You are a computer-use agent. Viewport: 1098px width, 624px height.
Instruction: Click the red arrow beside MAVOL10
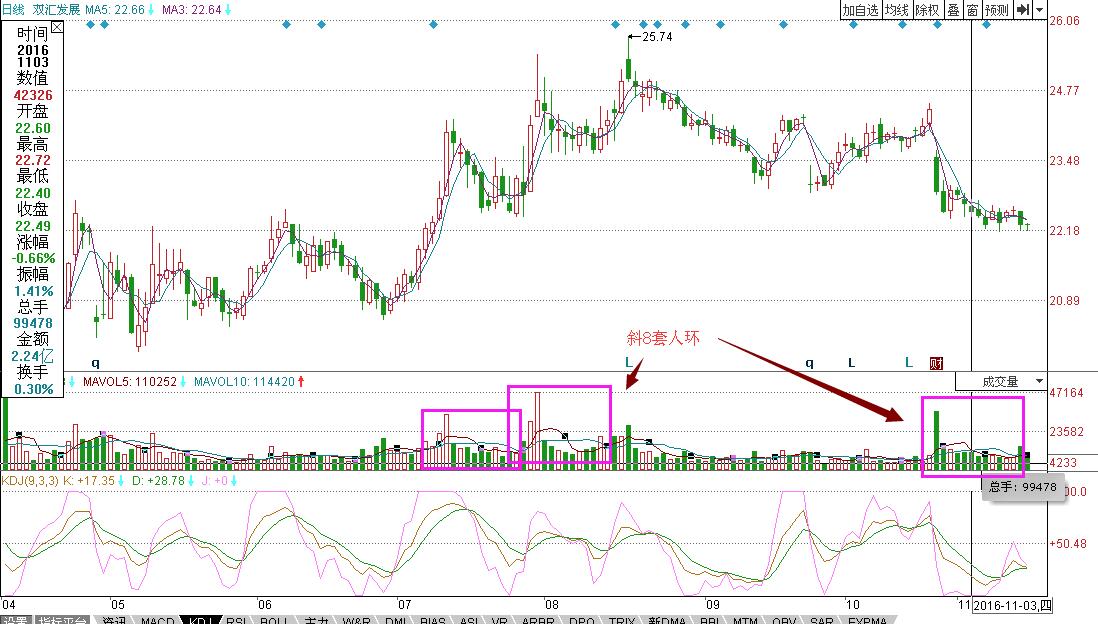pos(301,381)
